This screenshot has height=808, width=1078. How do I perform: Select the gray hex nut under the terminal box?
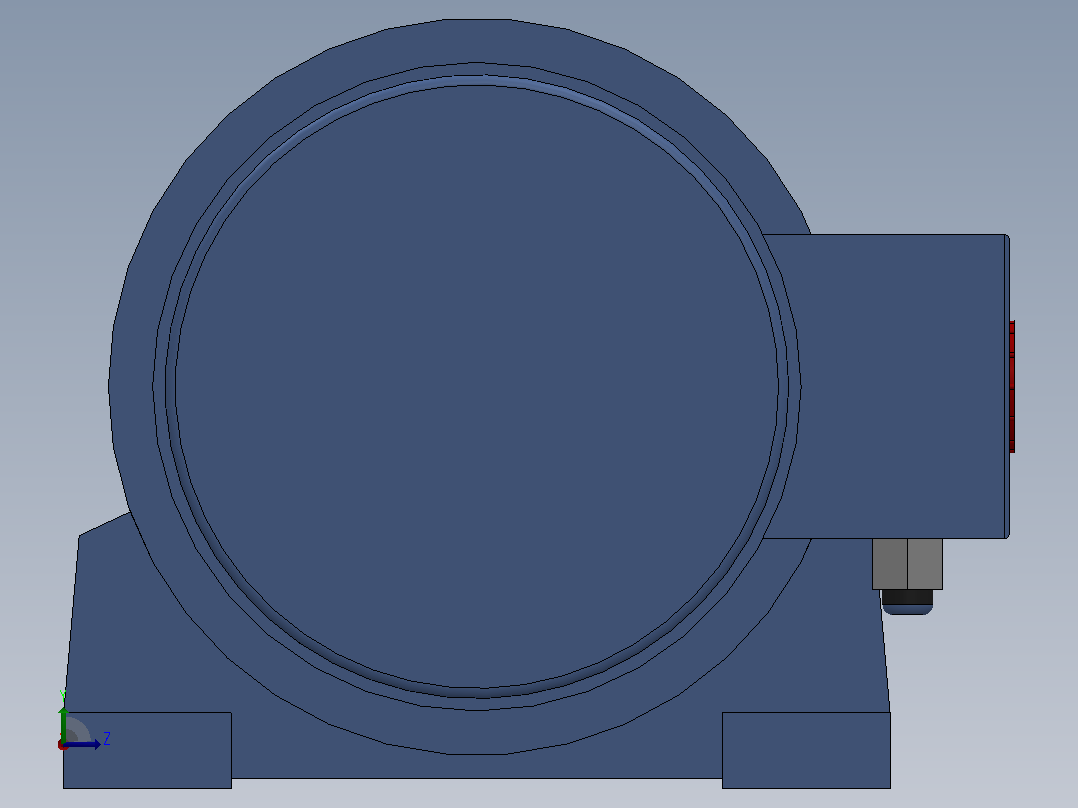coord(908,564)
